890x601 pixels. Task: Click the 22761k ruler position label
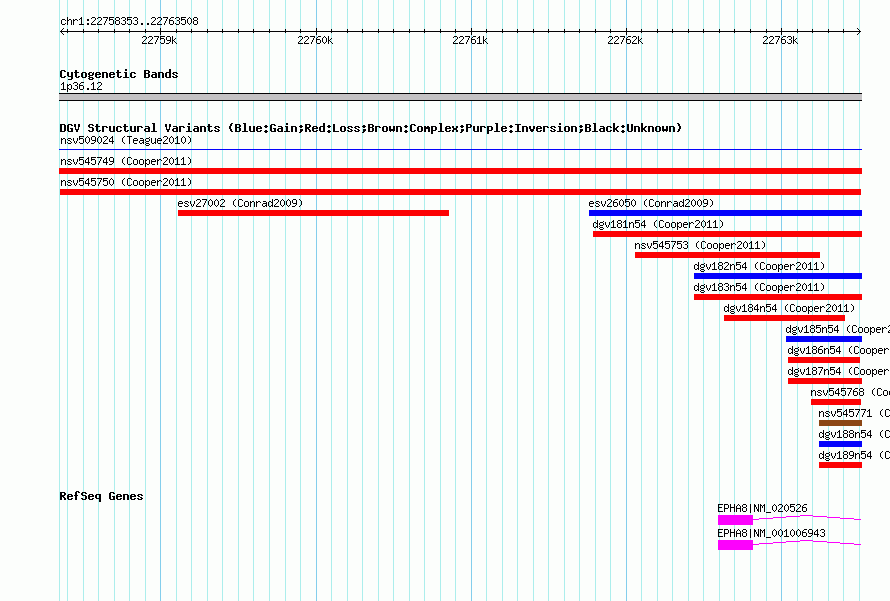tap(470, 40)
